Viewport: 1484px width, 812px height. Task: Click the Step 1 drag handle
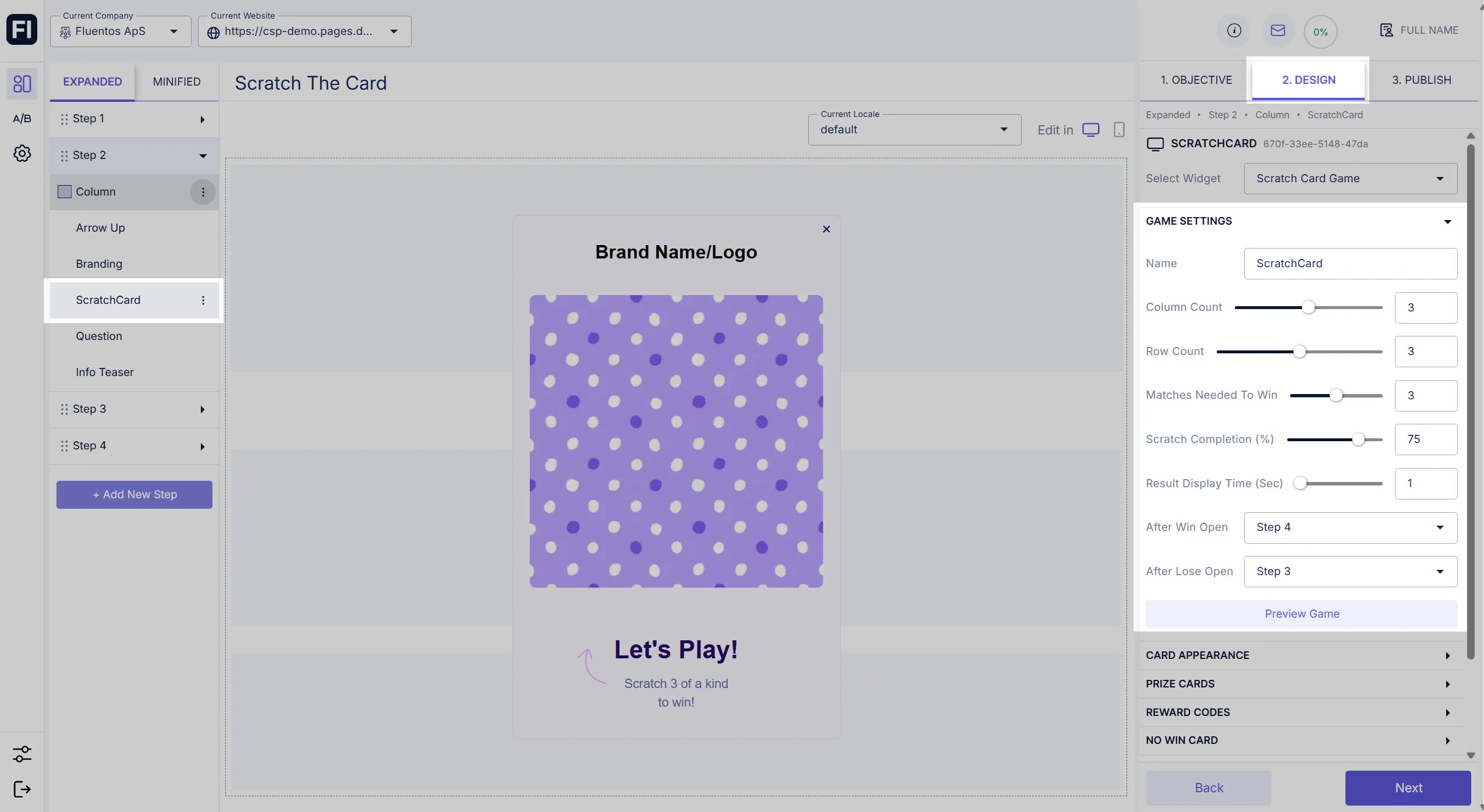(x=64, y=119)
